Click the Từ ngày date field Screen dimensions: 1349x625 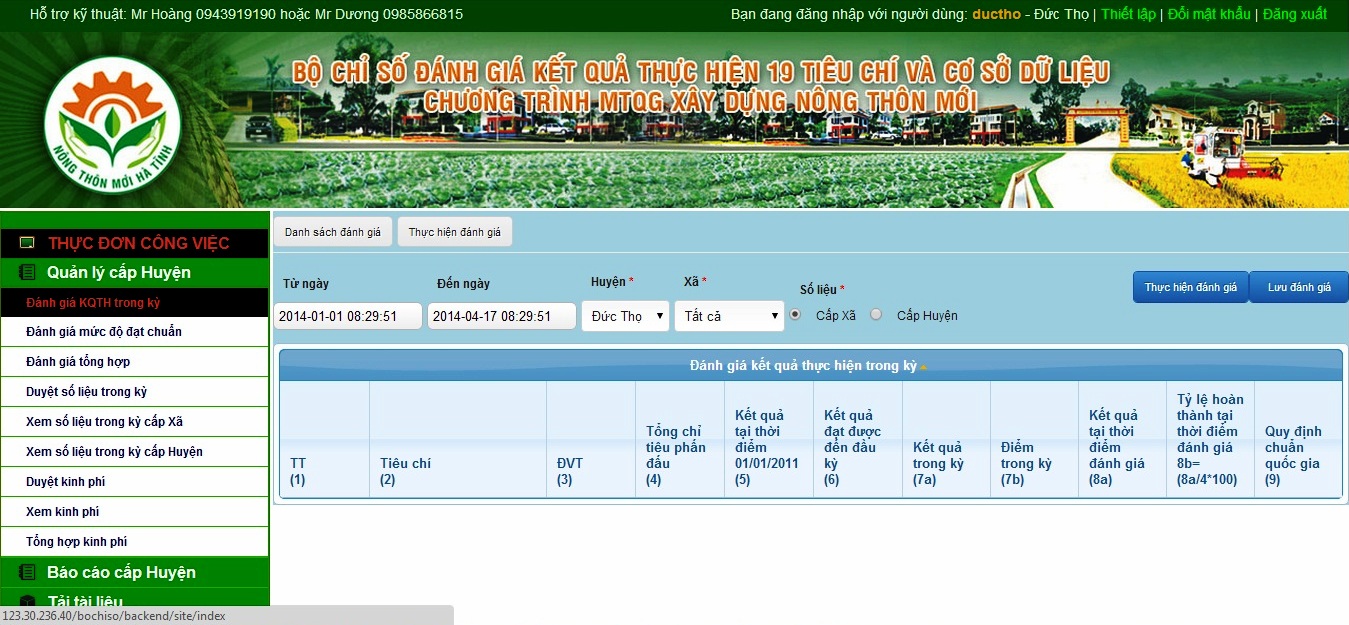coord(348,316)
